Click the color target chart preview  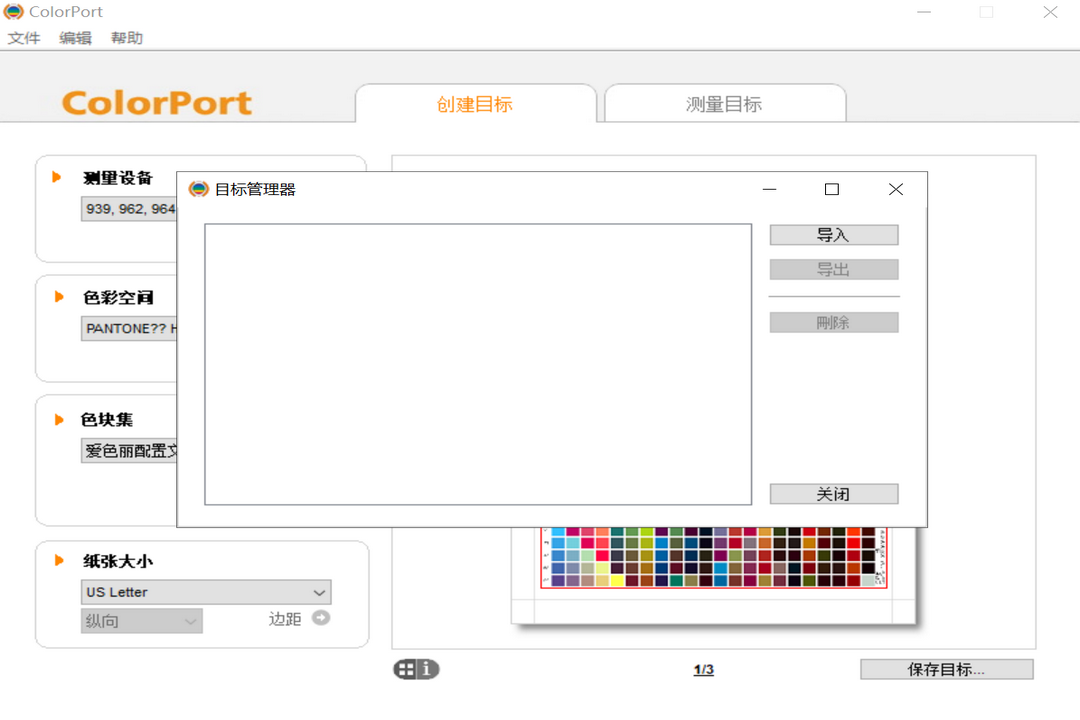712,560
